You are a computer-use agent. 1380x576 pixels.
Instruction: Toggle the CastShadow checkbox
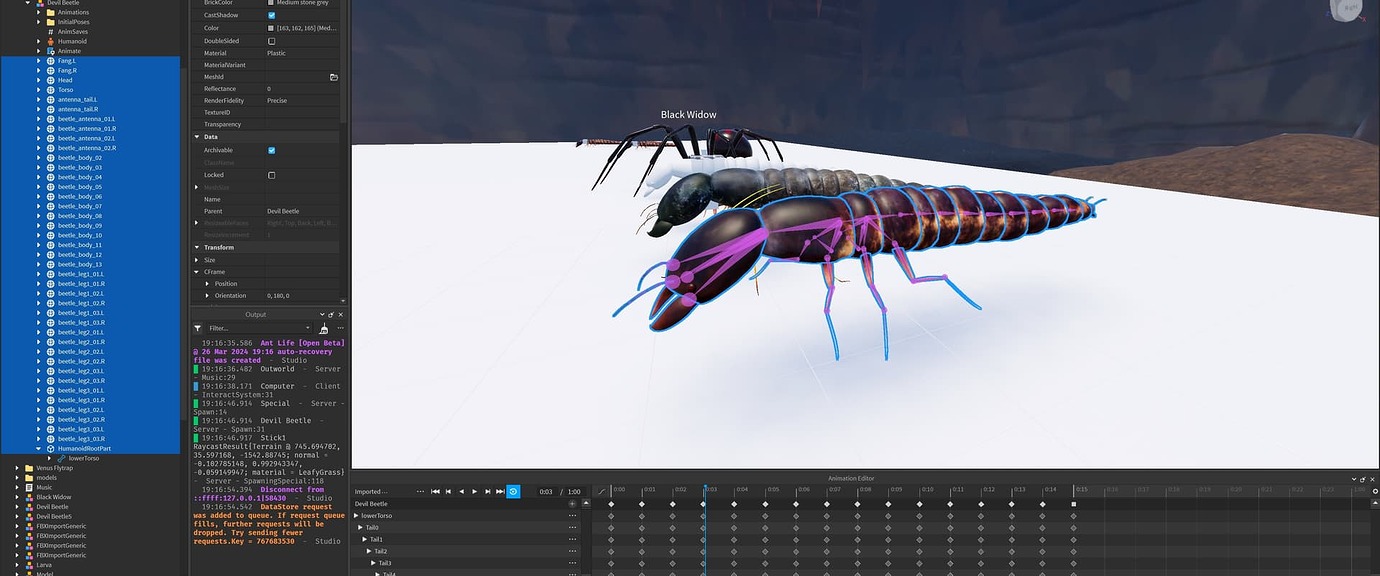pyautogui.click(x=271, y=15)
